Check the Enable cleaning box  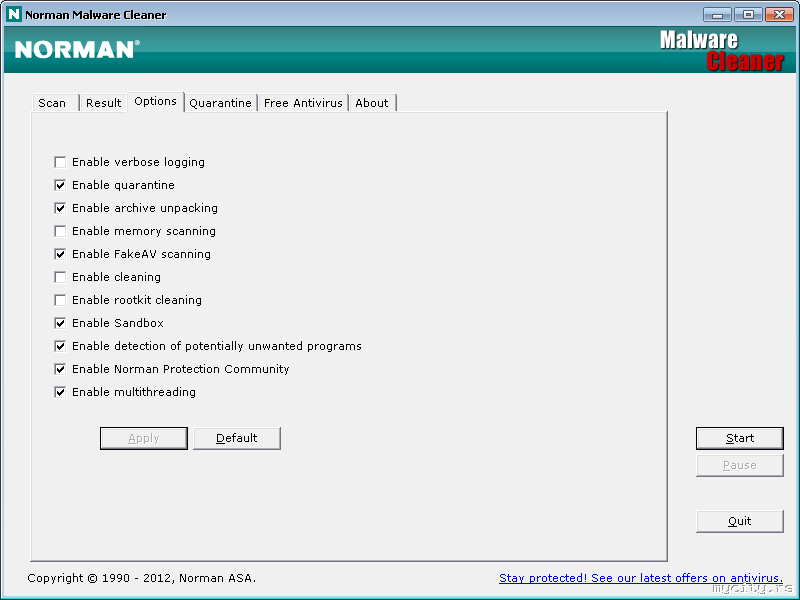coord(60,277)
